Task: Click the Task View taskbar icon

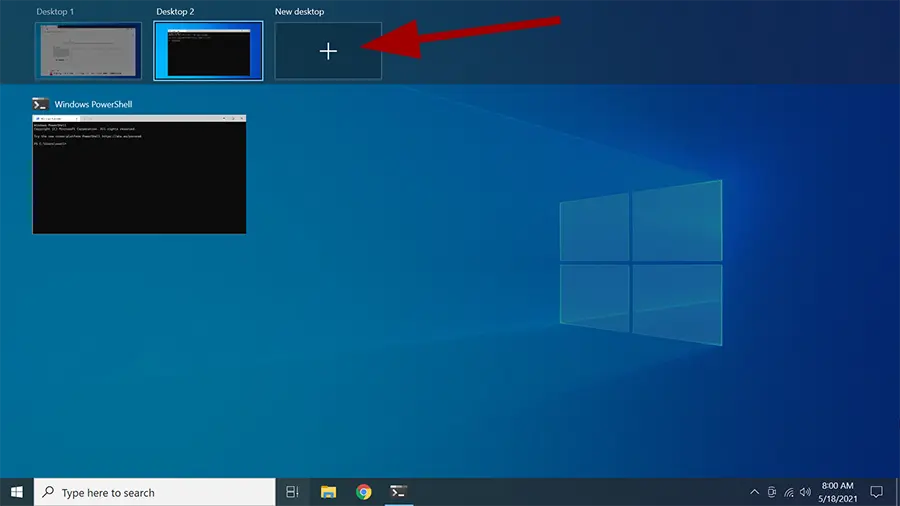Action: point(293,492)
